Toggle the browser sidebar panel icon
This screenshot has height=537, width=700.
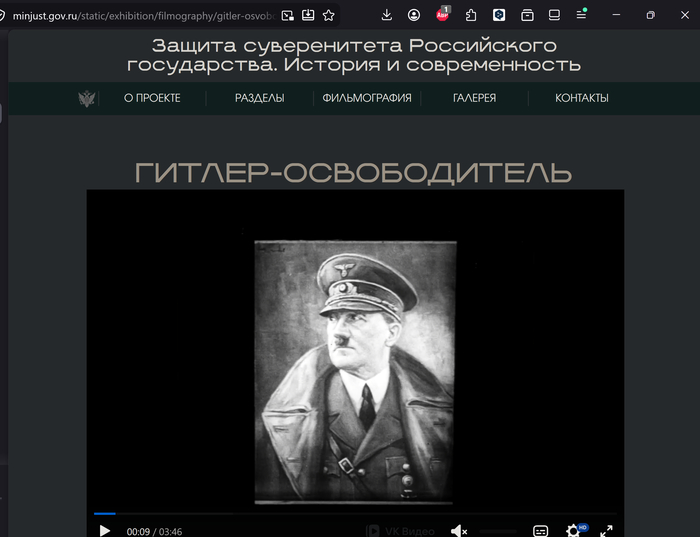click(554, 15)
